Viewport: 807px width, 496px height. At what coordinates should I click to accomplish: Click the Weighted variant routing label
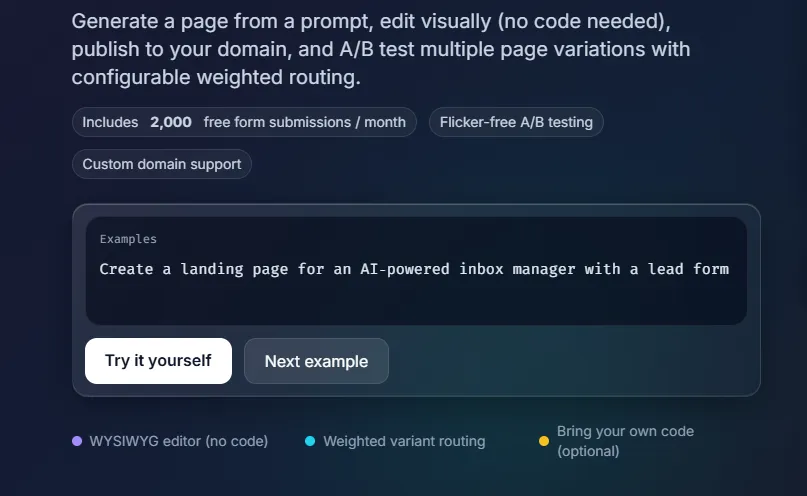pyautogui.click(x=404, y=441)
